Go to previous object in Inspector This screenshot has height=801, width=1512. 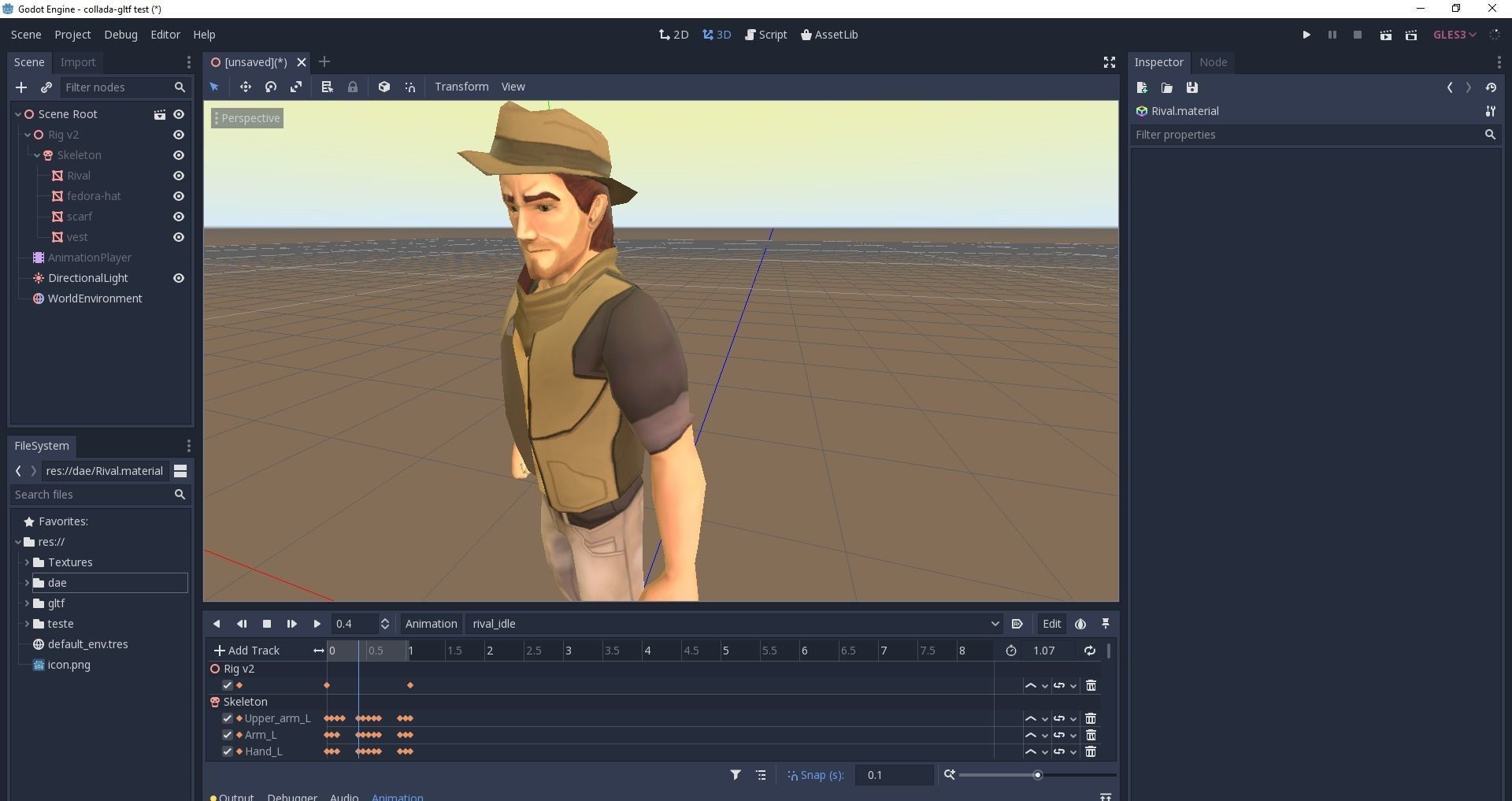(1450, 87)
